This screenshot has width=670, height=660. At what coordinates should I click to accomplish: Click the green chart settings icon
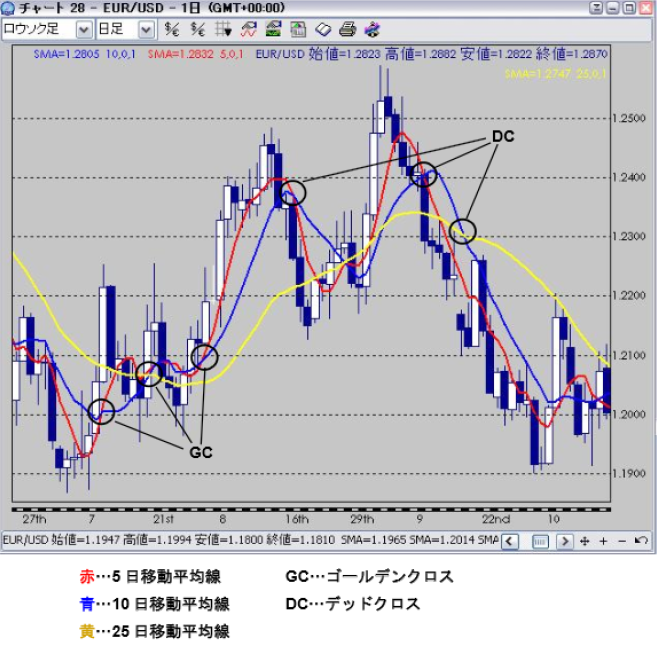[274, 29]
